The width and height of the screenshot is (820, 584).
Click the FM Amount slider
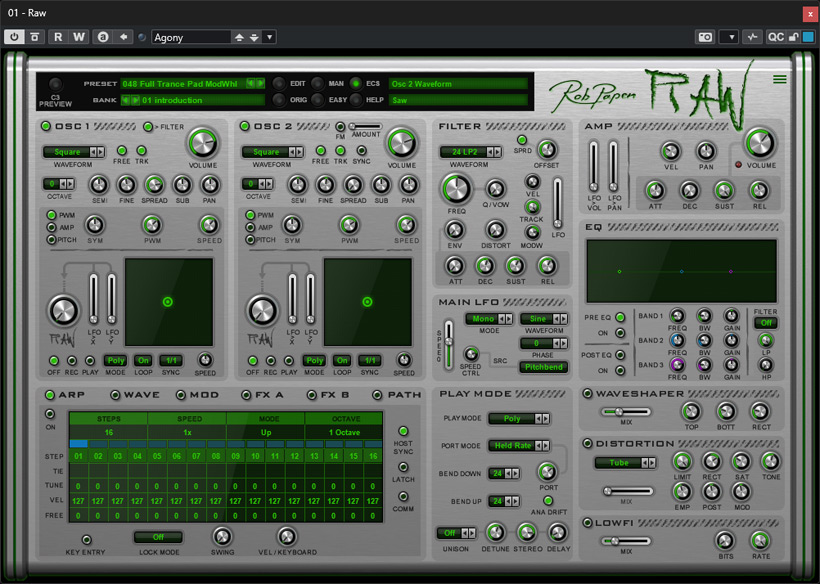point(366,127)
